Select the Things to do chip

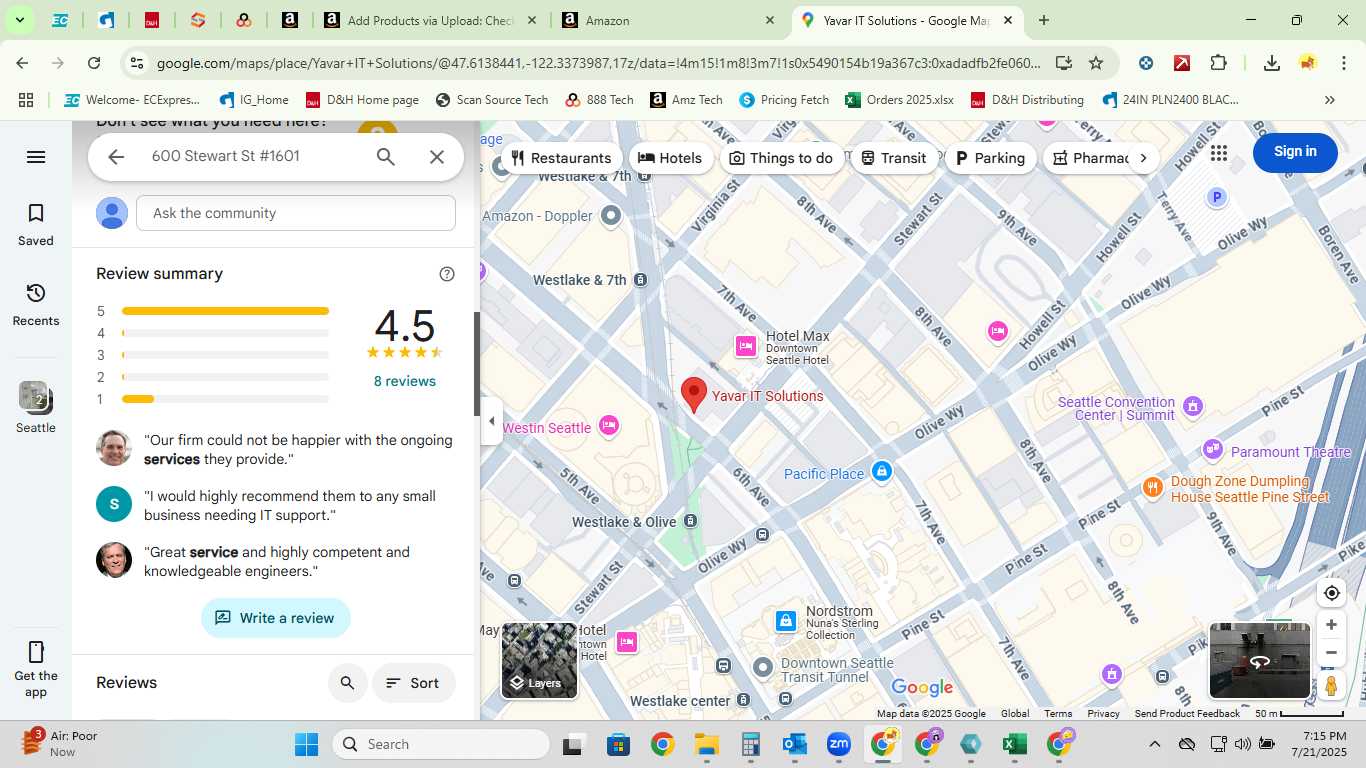[x=781, y=158]
